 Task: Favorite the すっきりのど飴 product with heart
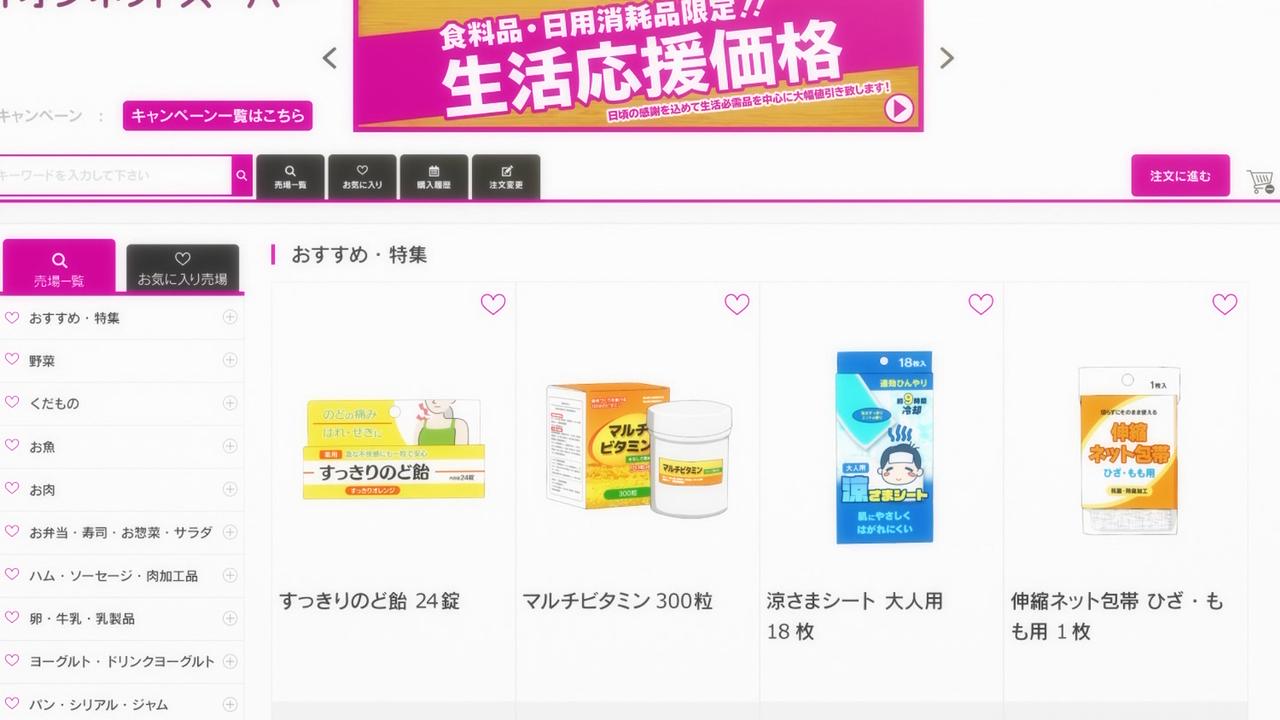(493, 304)
